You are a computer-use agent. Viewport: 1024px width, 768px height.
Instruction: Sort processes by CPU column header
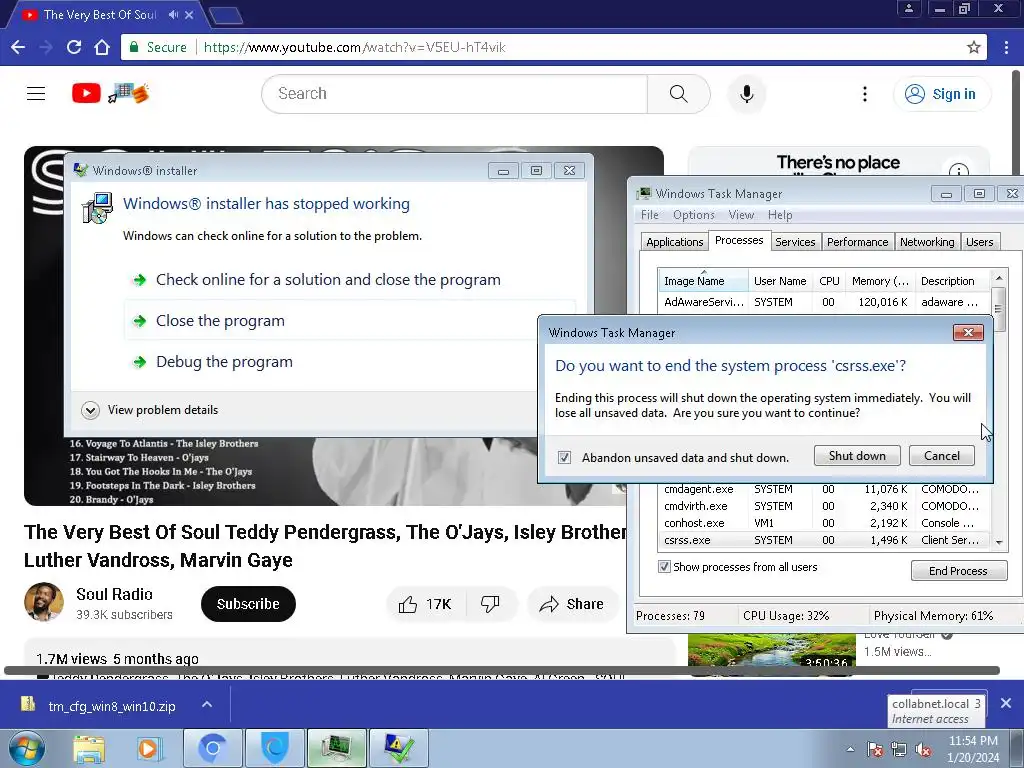829,281
